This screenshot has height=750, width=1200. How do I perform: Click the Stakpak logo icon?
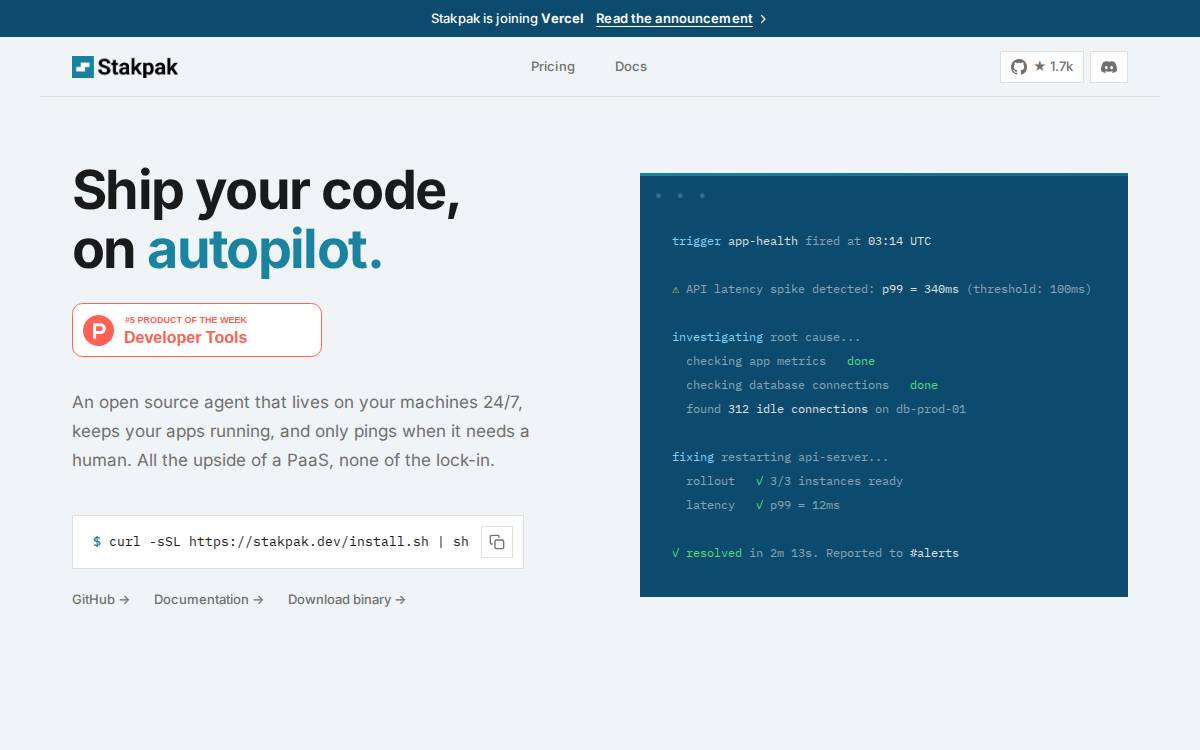83,67
